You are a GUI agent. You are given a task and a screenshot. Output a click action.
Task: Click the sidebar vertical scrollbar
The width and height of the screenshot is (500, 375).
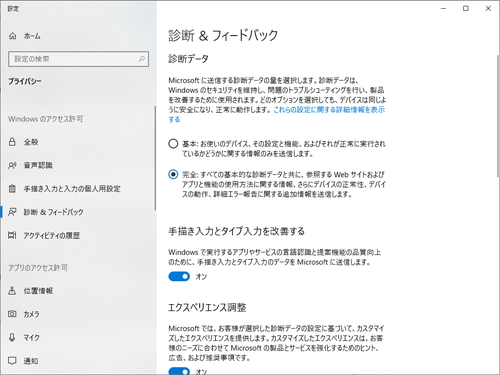pos(155,158)
